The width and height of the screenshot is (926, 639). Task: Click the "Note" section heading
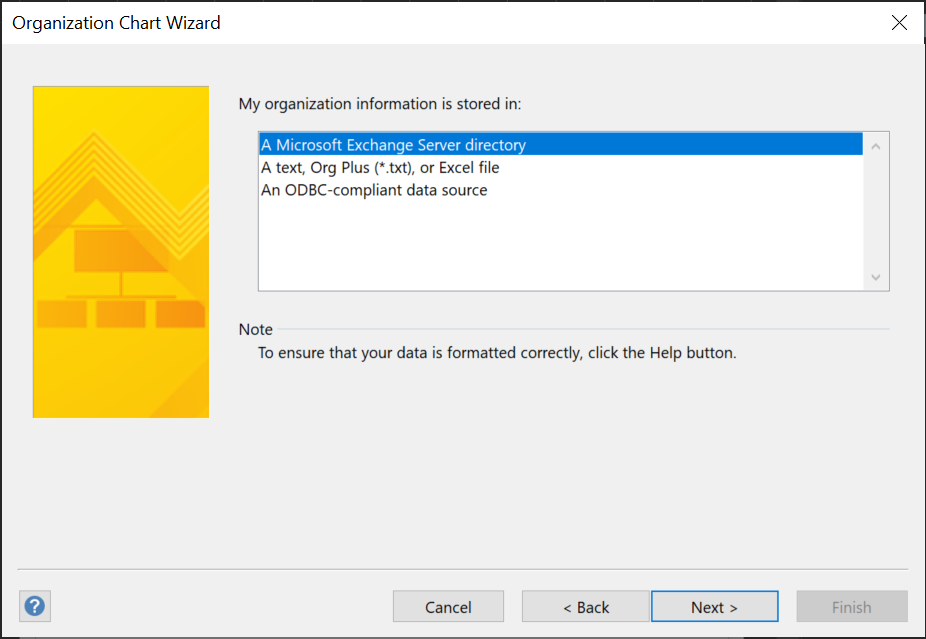(x=255, y=329)
